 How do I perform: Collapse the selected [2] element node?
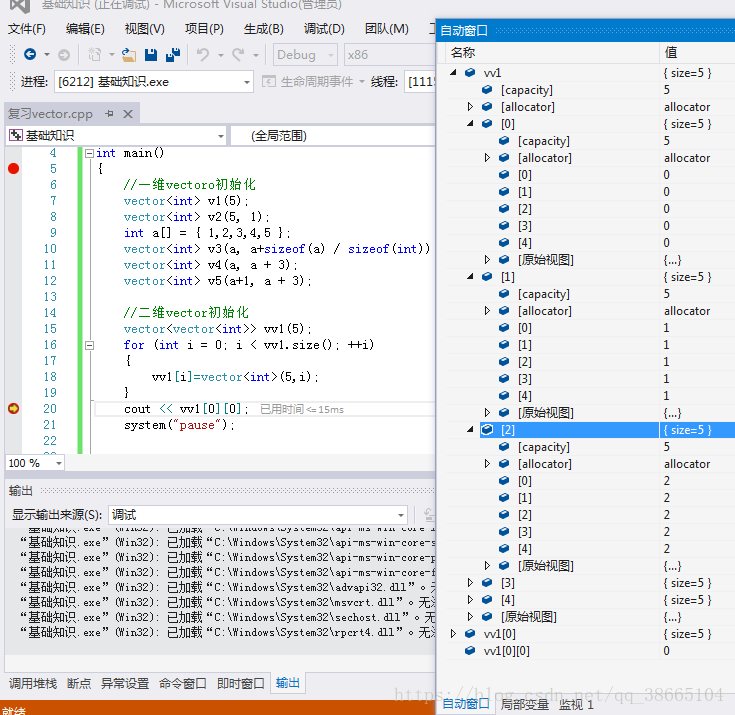pyautogui.click(x=470, y=430)
